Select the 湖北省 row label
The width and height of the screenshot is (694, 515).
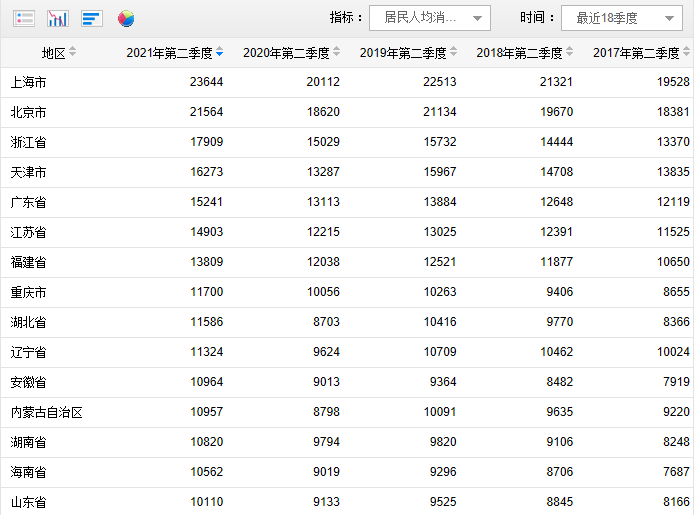click(x=28, y=322)
